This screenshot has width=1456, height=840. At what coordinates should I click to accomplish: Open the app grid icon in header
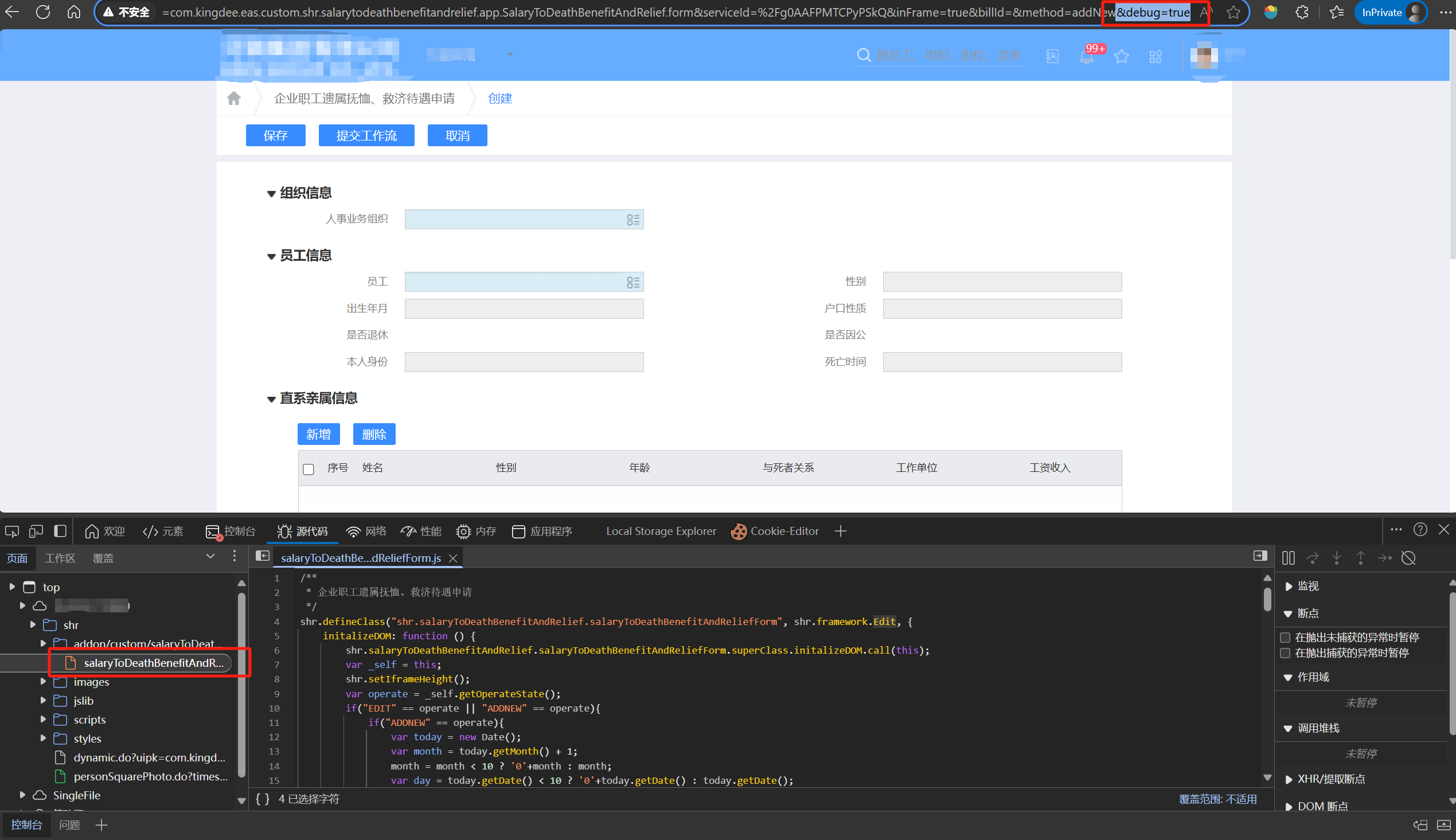[x=1156, y=57]
